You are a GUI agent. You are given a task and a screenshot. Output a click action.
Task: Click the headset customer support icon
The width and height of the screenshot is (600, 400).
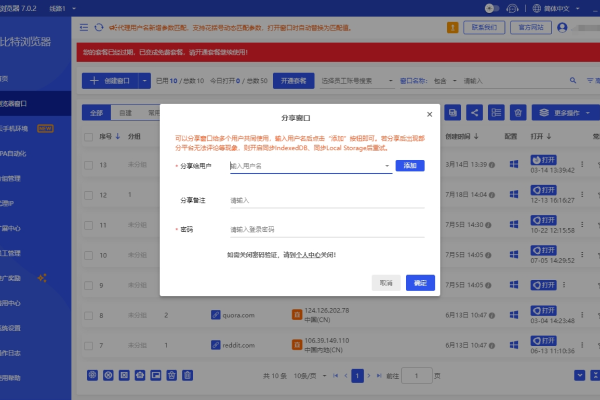point(512,8)
